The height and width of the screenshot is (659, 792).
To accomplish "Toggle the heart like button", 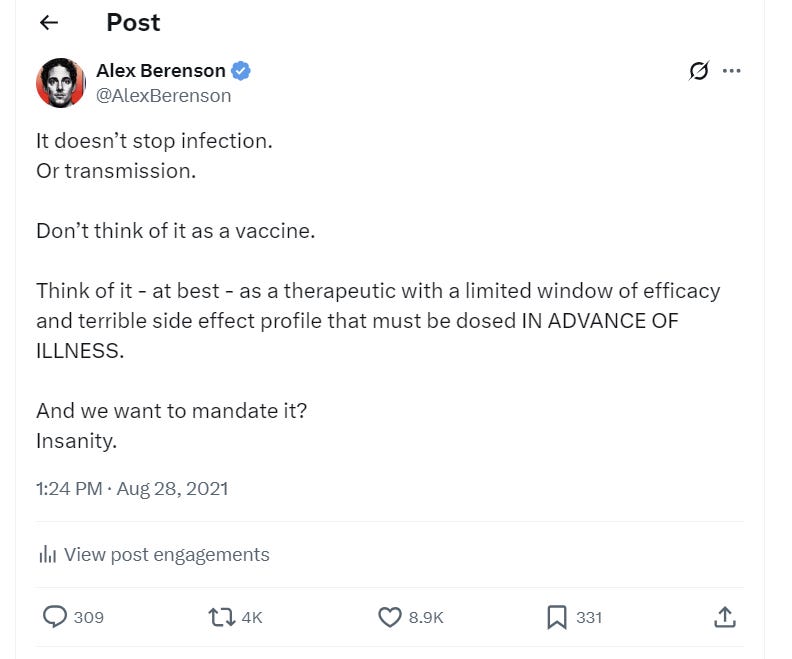I will pyautogui.click(x=389, y=617).
